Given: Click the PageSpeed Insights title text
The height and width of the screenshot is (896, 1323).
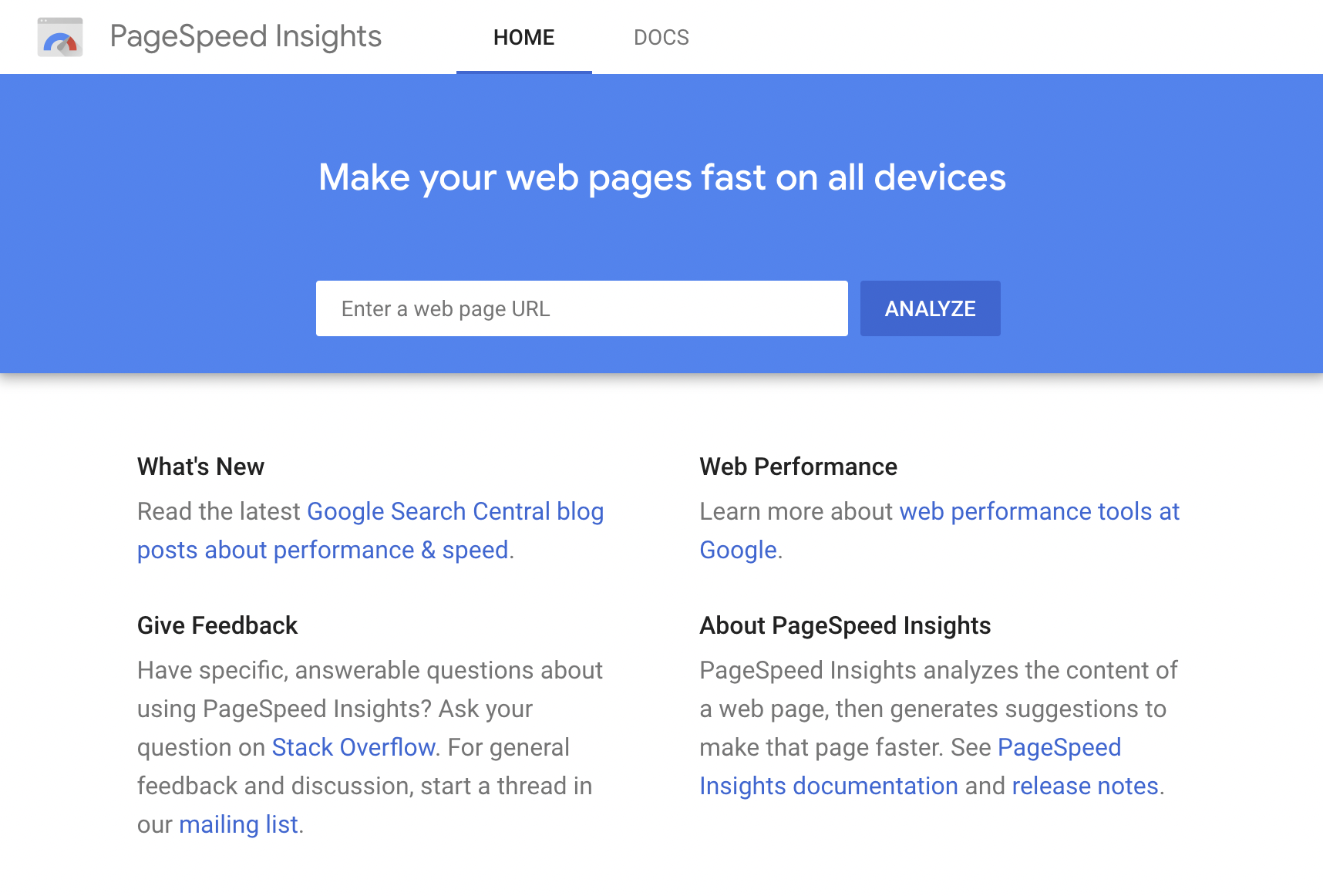Looking at the screenshot, I should (246, 36).
